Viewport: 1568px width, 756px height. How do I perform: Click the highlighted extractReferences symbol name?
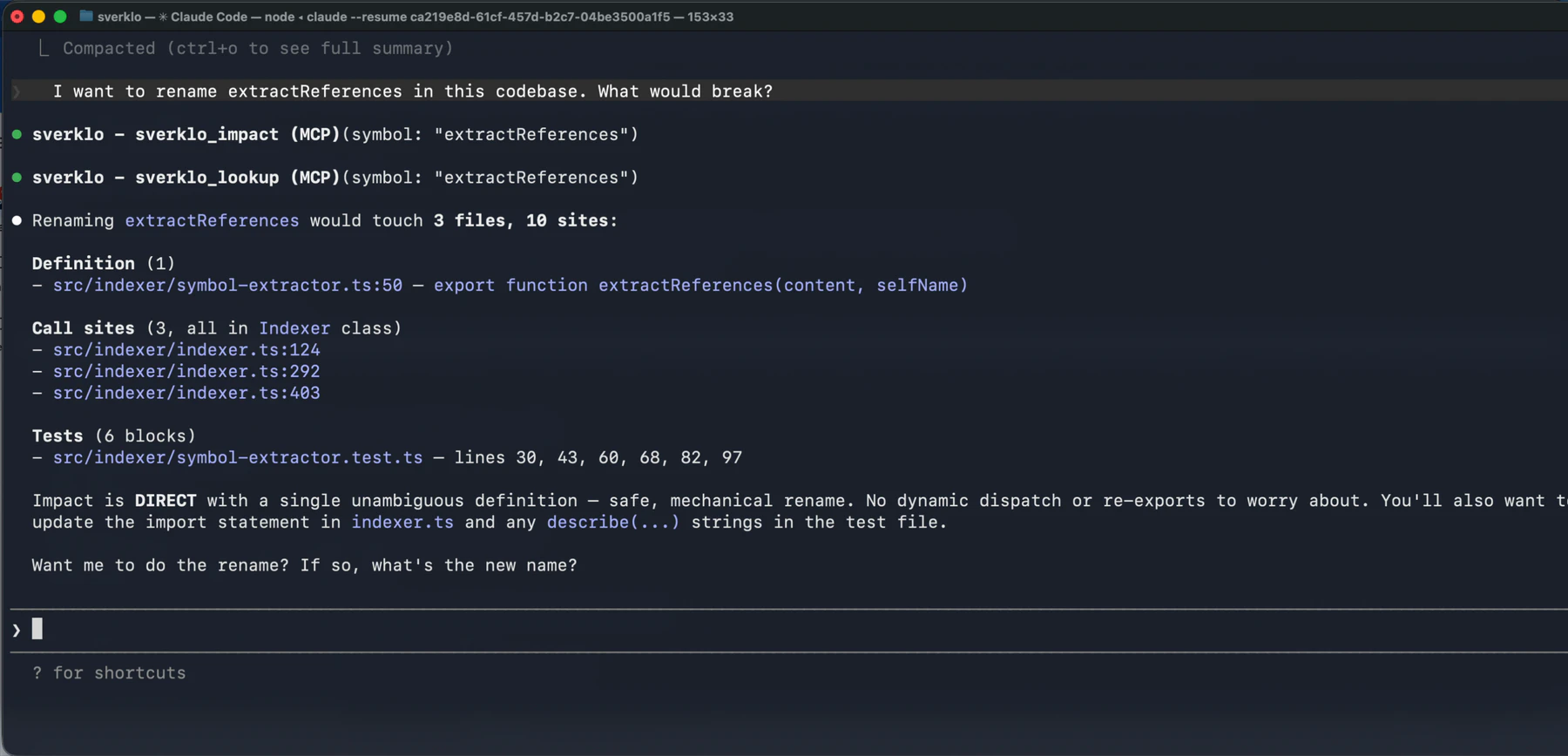pos(212,220)
